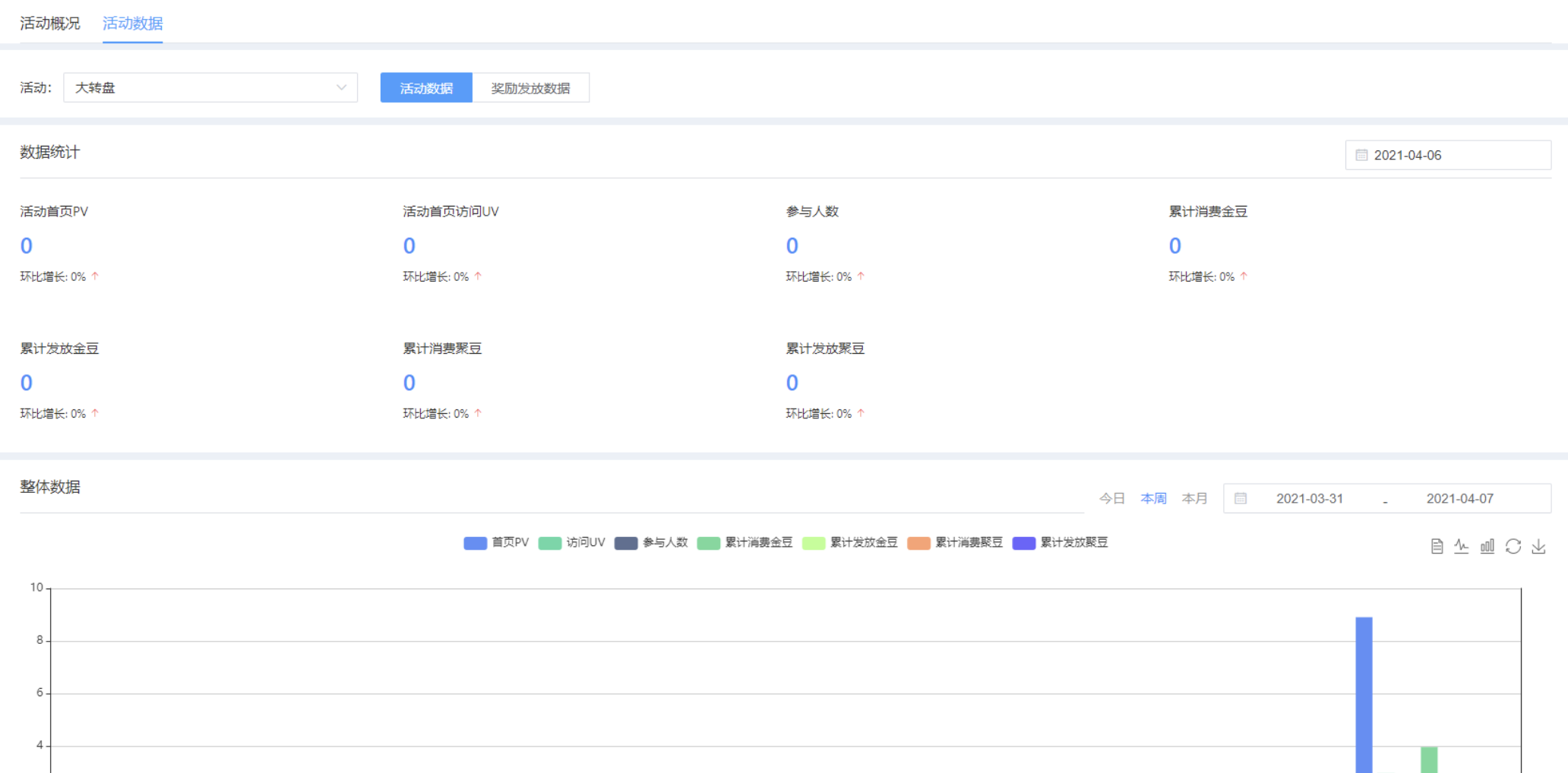Select the 今日 time range link

pyautogui.click(x=1111, y=499)
